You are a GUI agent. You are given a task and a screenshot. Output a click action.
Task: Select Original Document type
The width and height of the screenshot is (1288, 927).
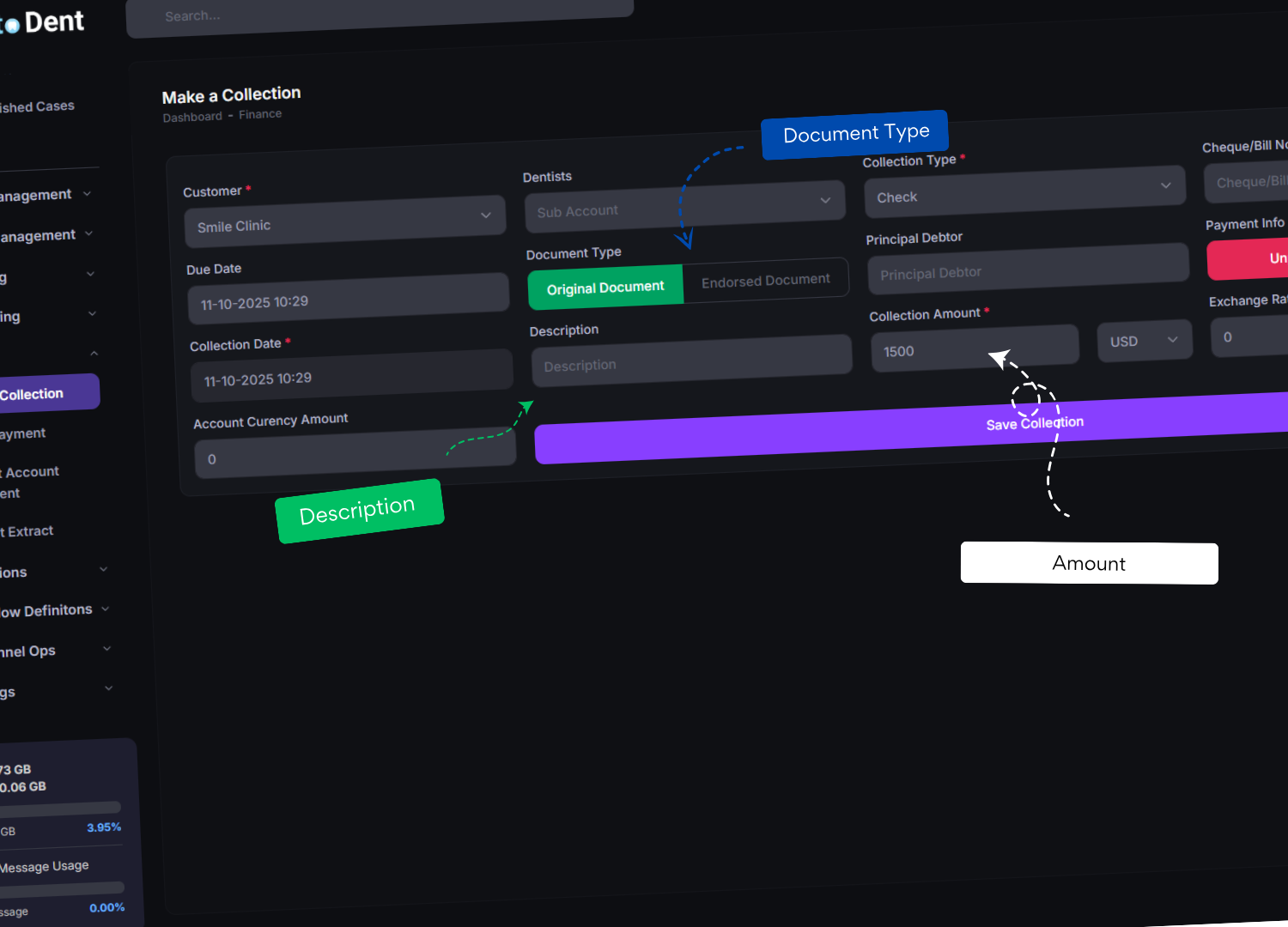[x=605, y=287]
